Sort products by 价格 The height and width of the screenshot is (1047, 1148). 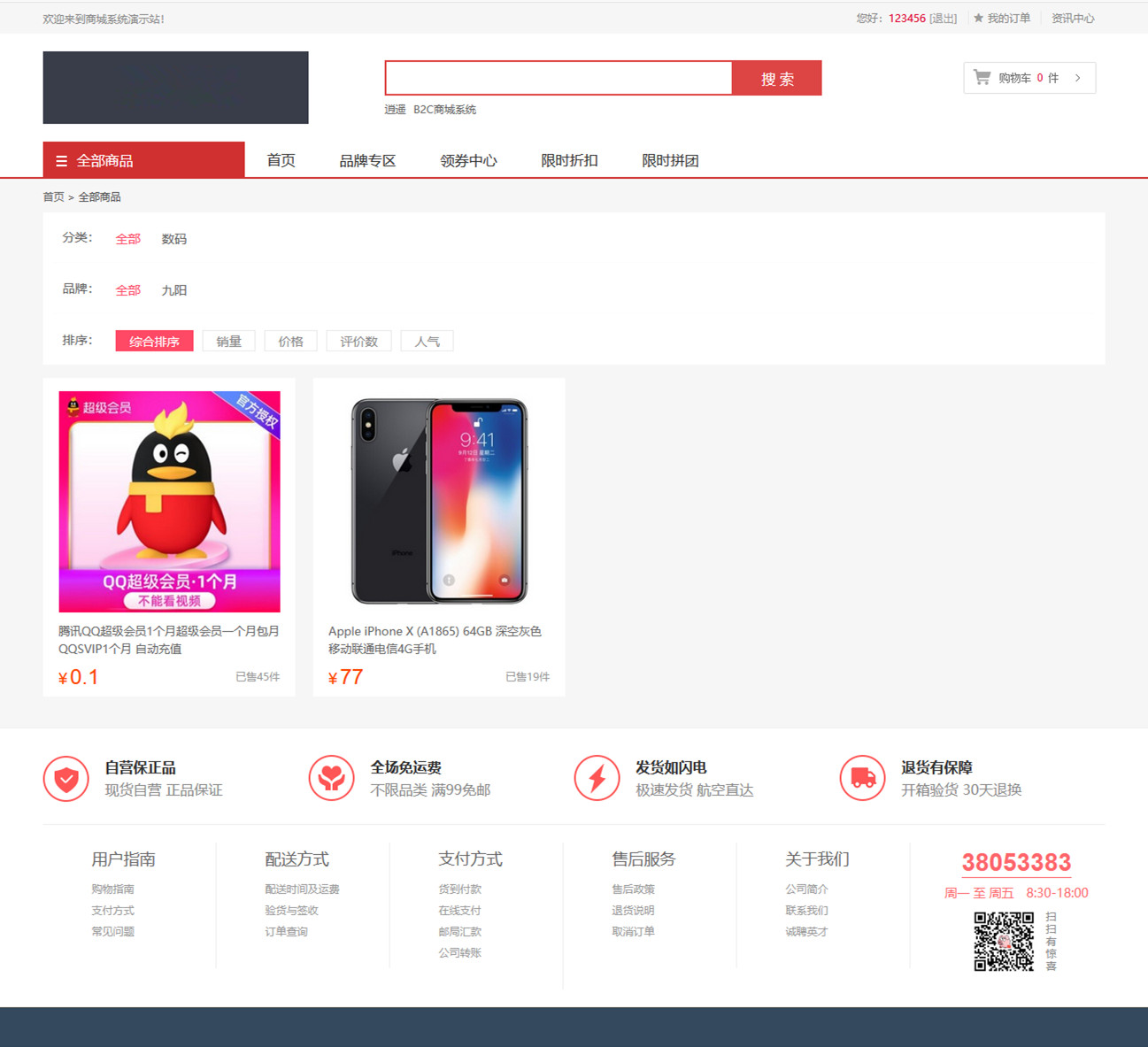pyautogui.click(x=290, y=342)
